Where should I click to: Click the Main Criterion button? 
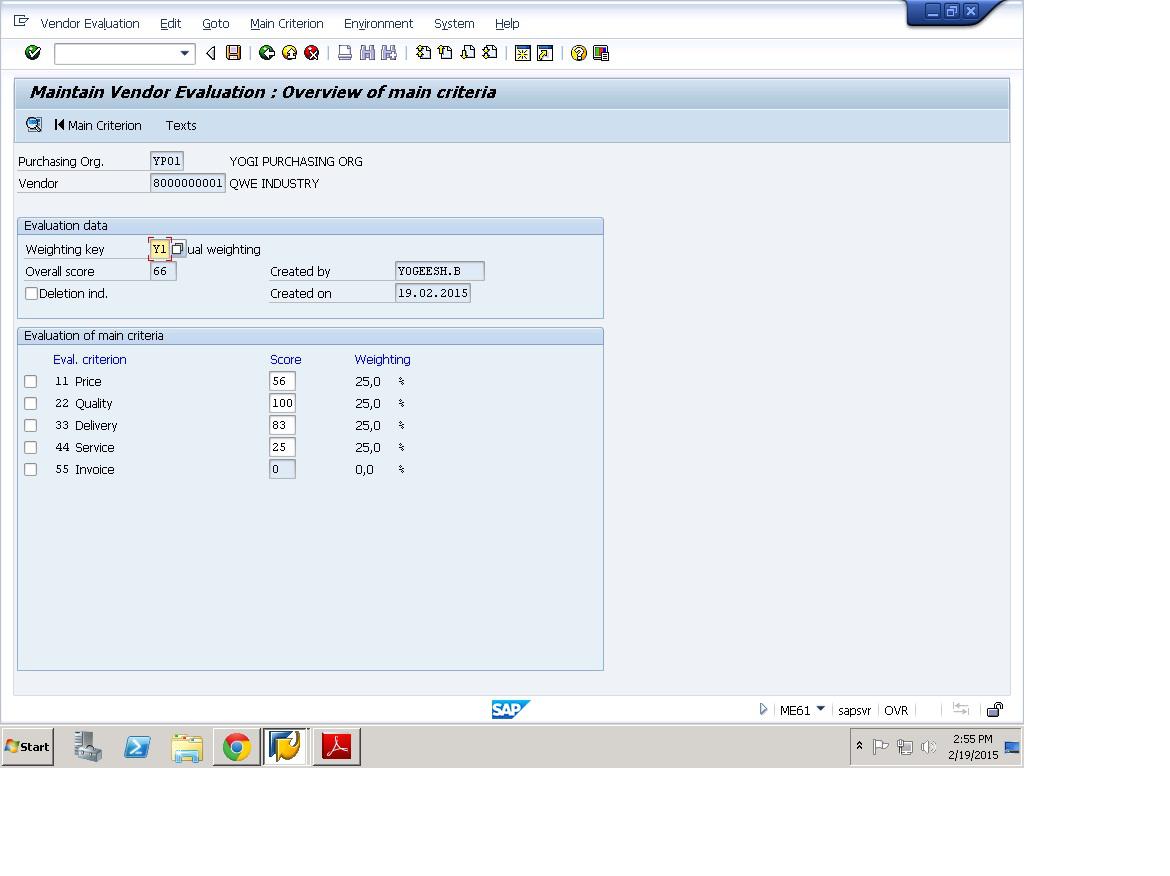[x=98, y=125]
